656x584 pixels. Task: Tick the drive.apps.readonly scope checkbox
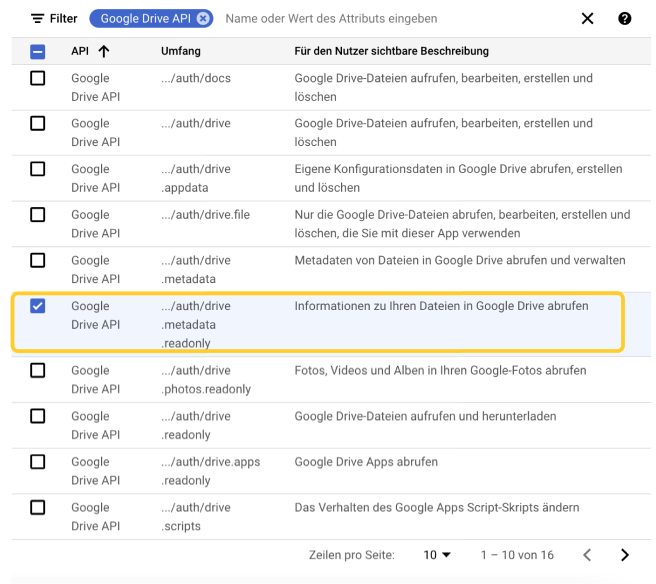pyautogui.click(x=38, y=462)
